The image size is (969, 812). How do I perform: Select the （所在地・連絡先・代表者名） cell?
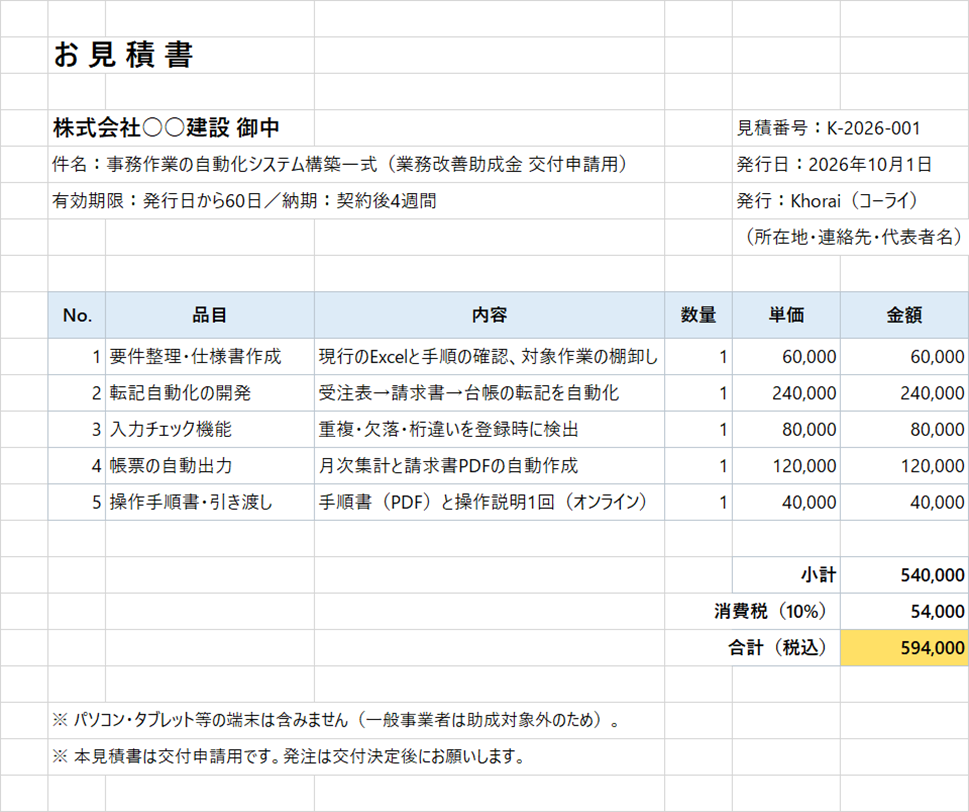(852, 237)
